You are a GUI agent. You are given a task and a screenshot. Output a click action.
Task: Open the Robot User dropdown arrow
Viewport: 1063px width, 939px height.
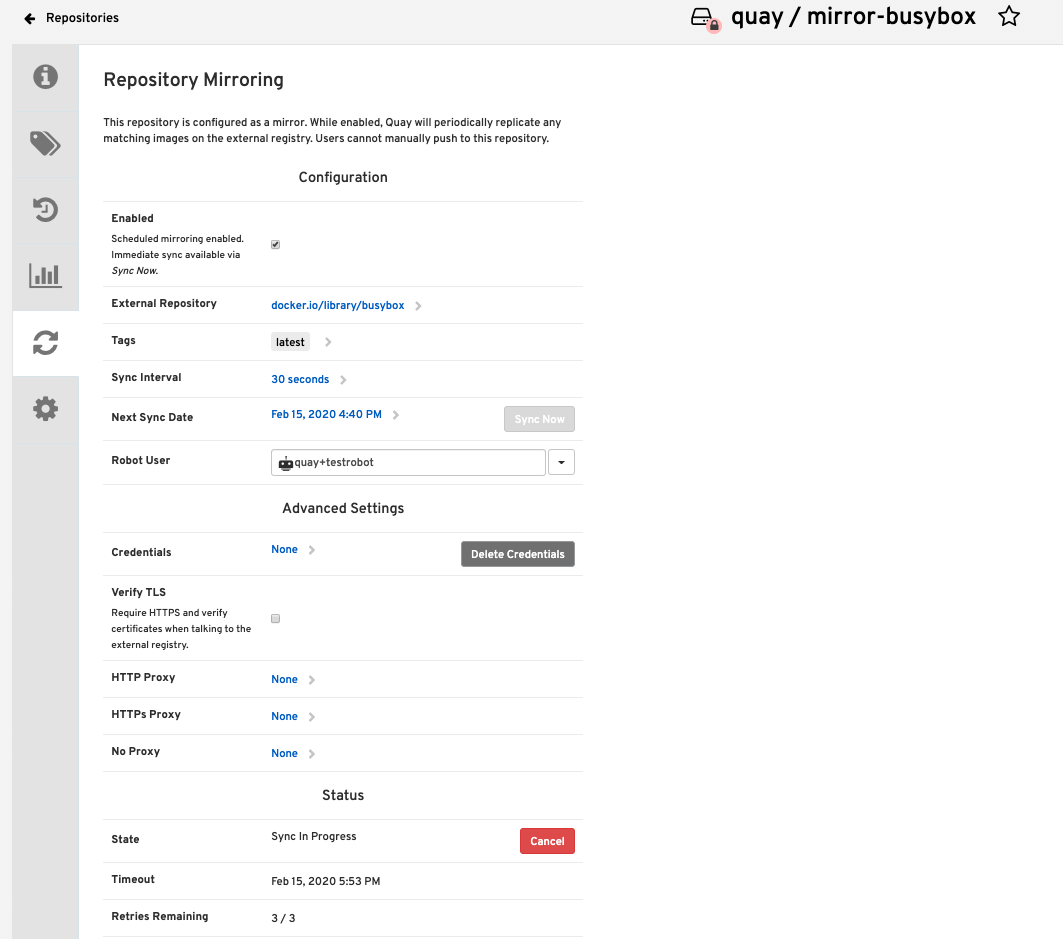[x=561, y=462]
